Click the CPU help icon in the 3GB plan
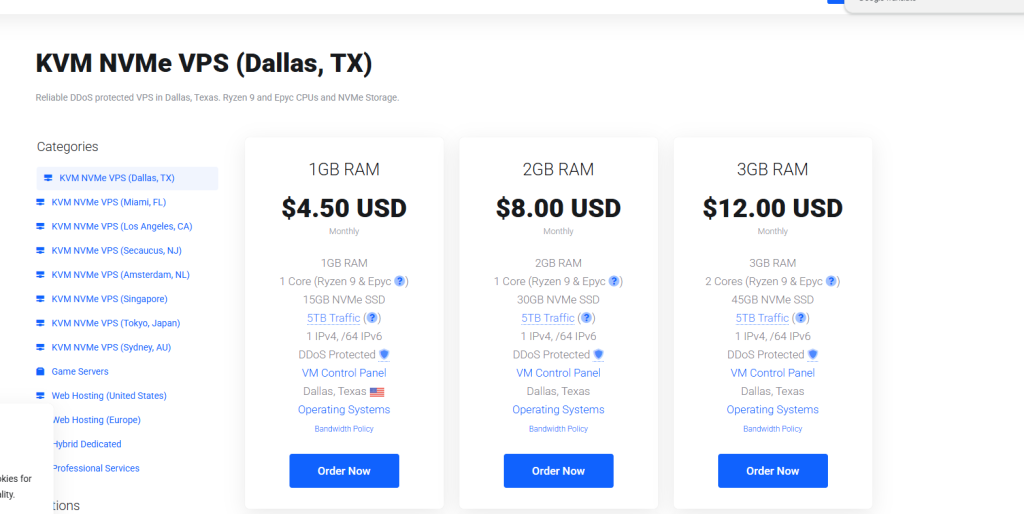Viewport: 1024px width, 514px height. (x=831, y=281)
